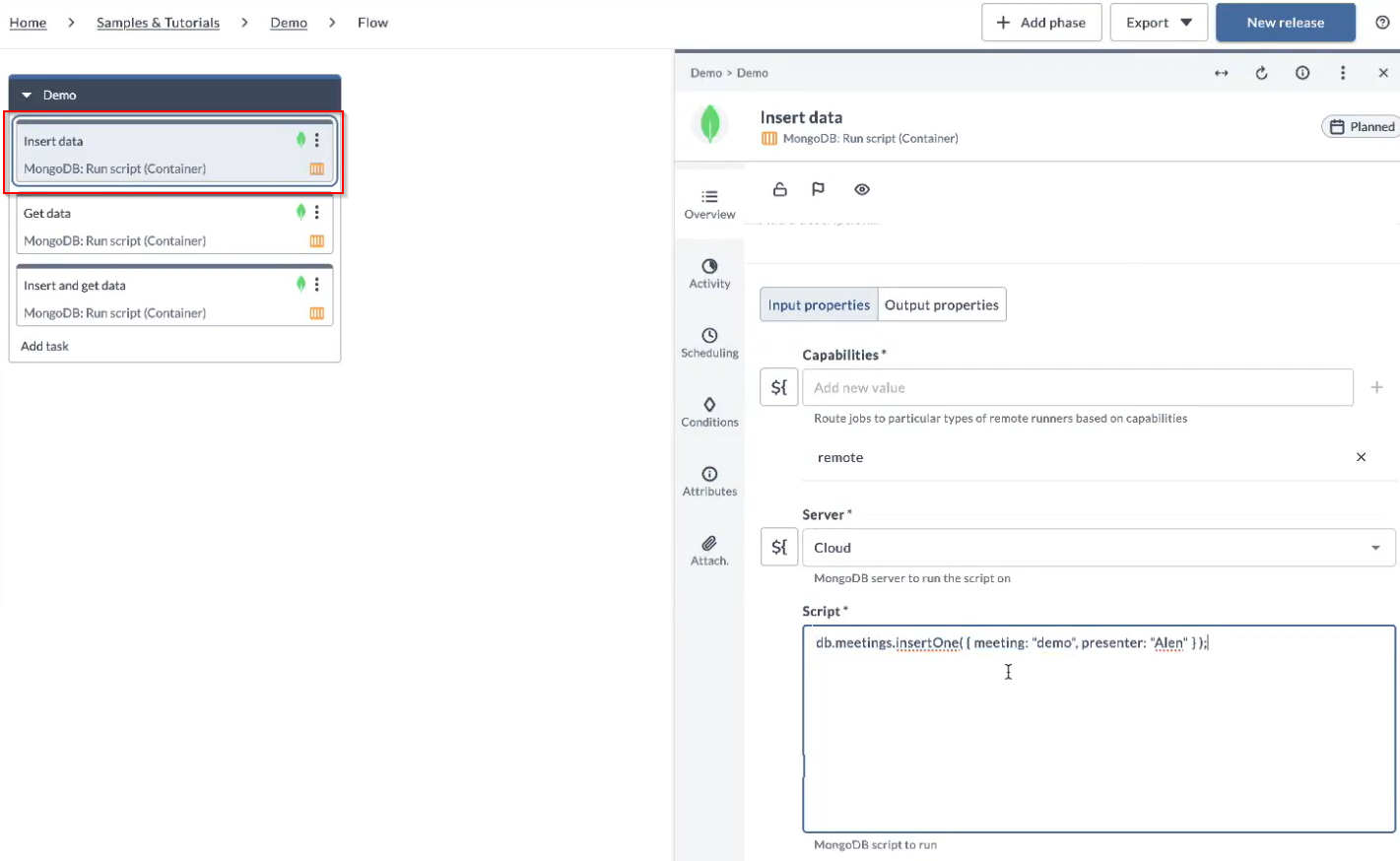Screen dimensions: 1400x861
Task: Click the variable ${ button for Server
Action: coord(778,547)
